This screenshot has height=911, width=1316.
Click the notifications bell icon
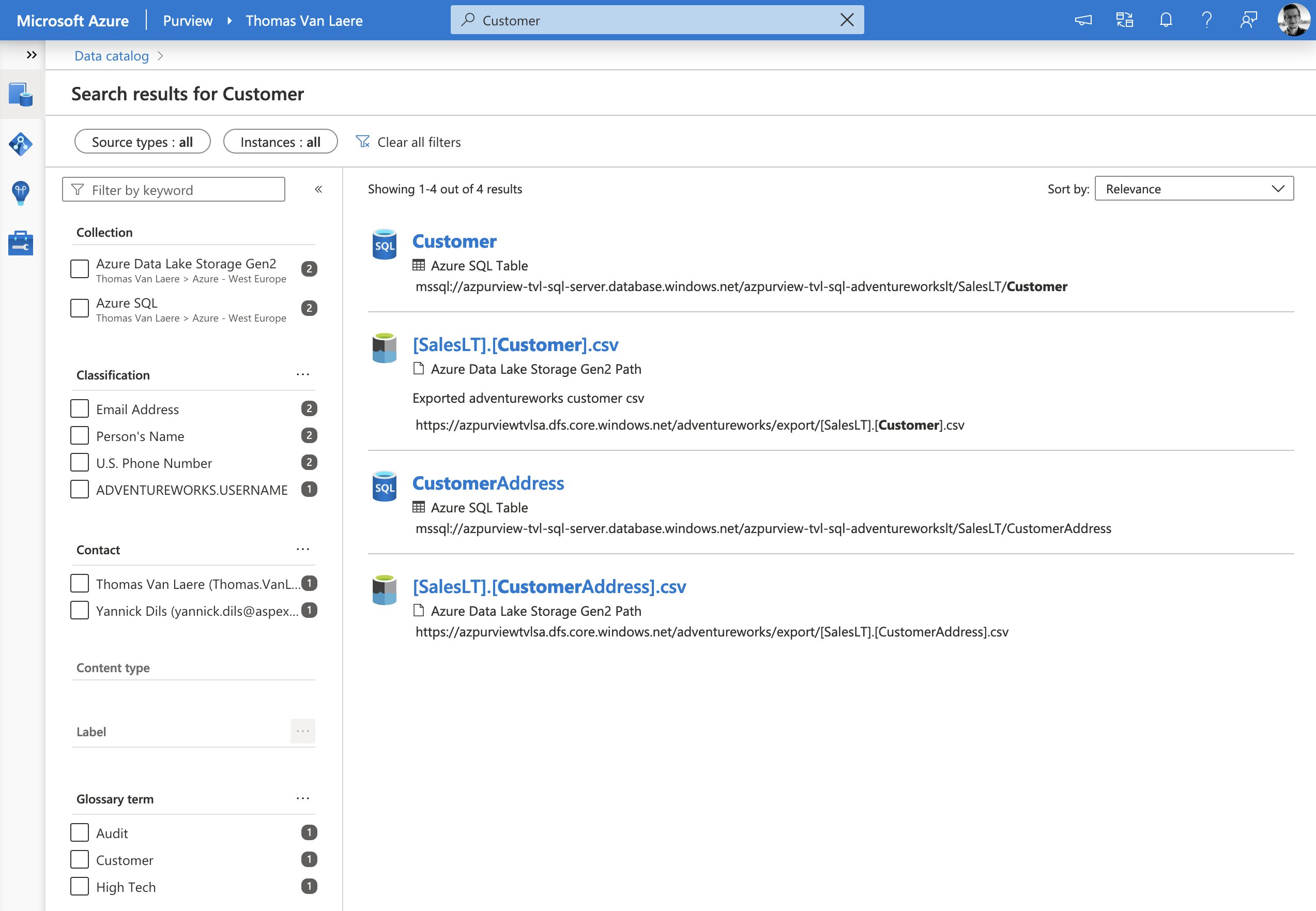[1163, 19]
